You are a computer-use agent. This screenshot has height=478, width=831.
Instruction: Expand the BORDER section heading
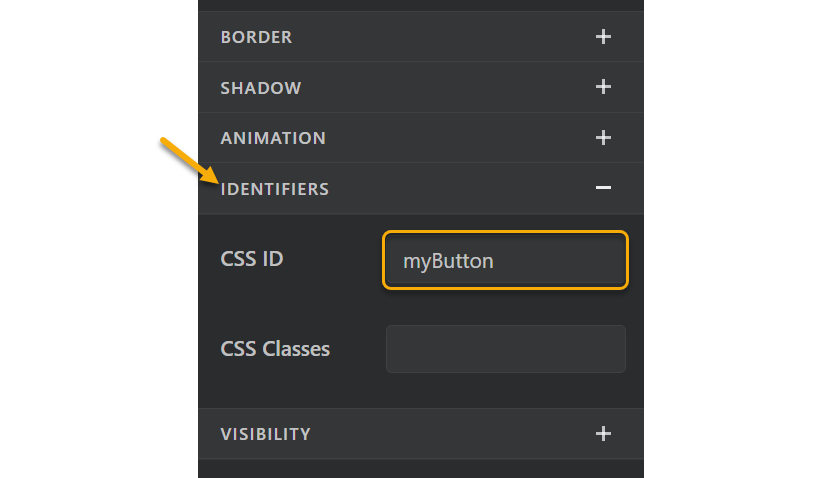[x=256, y=37]
